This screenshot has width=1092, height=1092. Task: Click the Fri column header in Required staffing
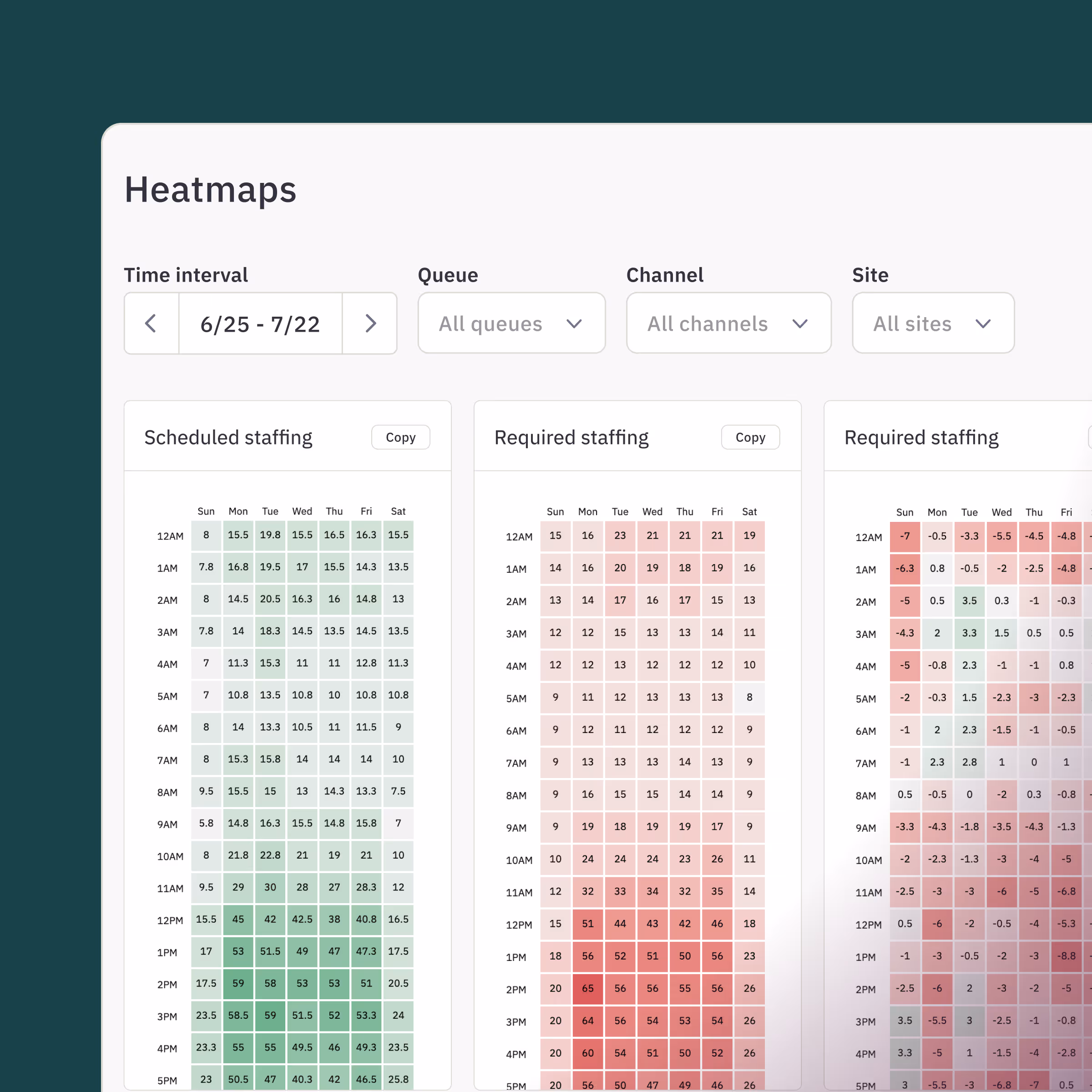coord(717,511)
